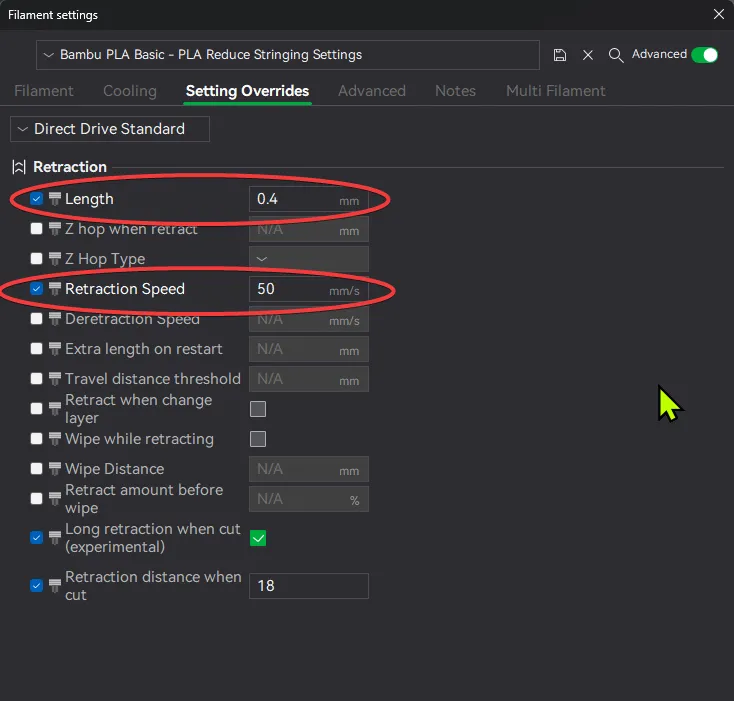Click the extruder icon beside Extra length on restart
The width and height of the screenshot is (734, 701).
[x=55, y=349]
